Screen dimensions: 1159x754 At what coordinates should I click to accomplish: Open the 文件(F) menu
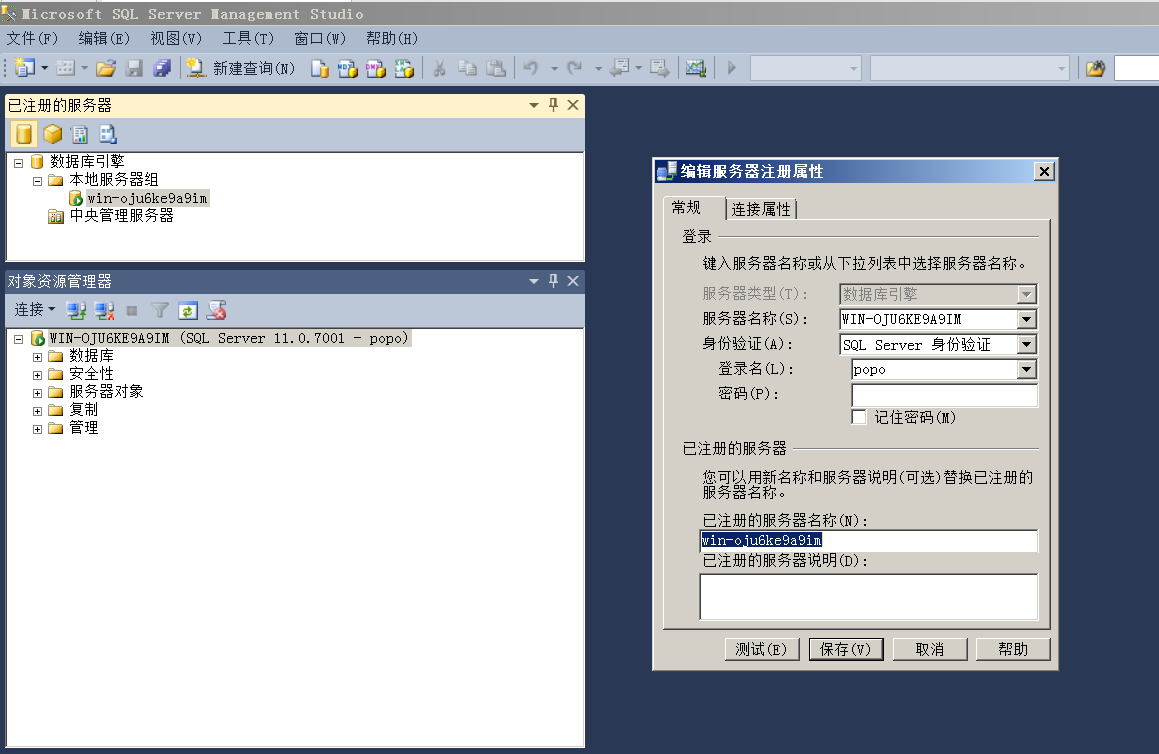(32, 38)
